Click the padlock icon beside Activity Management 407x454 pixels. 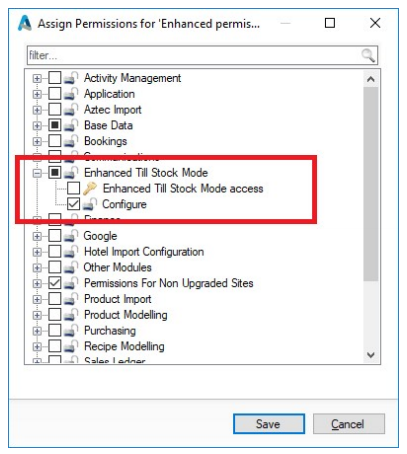(x=71, y=78)
